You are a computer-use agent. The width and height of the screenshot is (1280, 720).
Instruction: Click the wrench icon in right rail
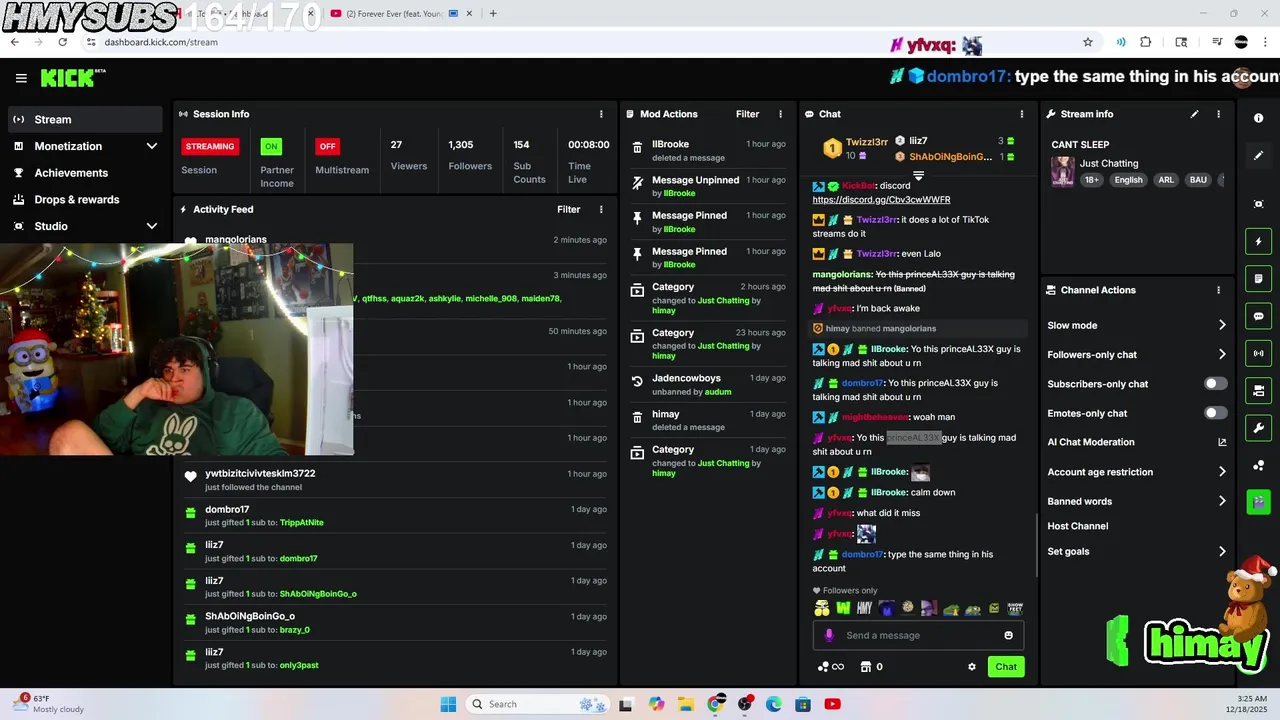pyautogui.click(x=1258, y=428)
